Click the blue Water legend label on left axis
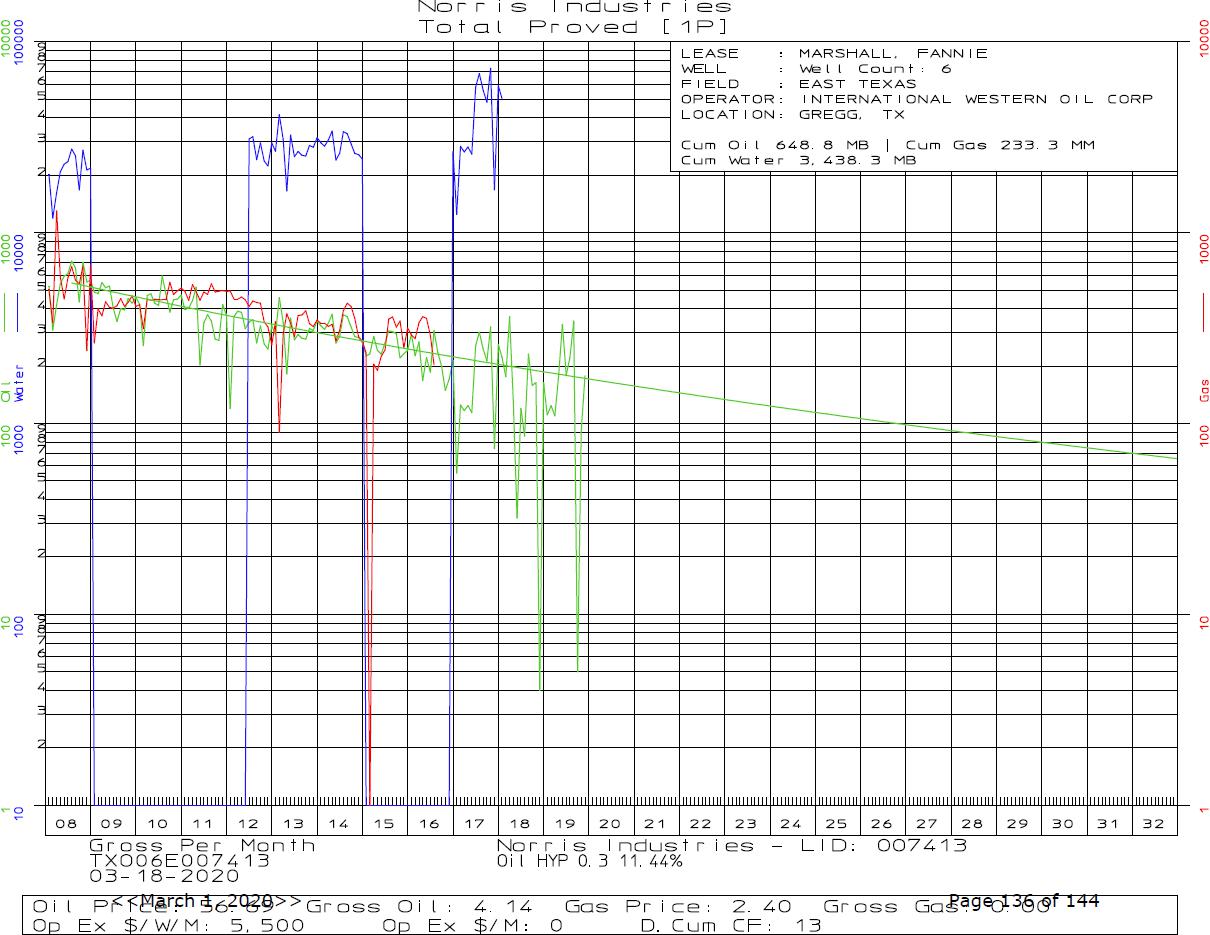Image resolution: width=1210 pixels, height=935 pixels. click(19, 385)
